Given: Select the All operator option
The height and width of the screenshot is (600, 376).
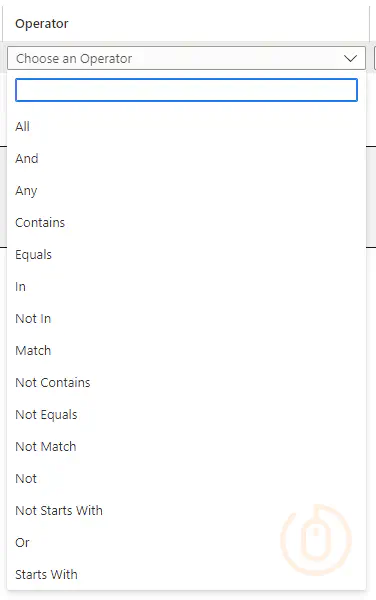Looking at the screenshot, I should [x=186, y=127].
